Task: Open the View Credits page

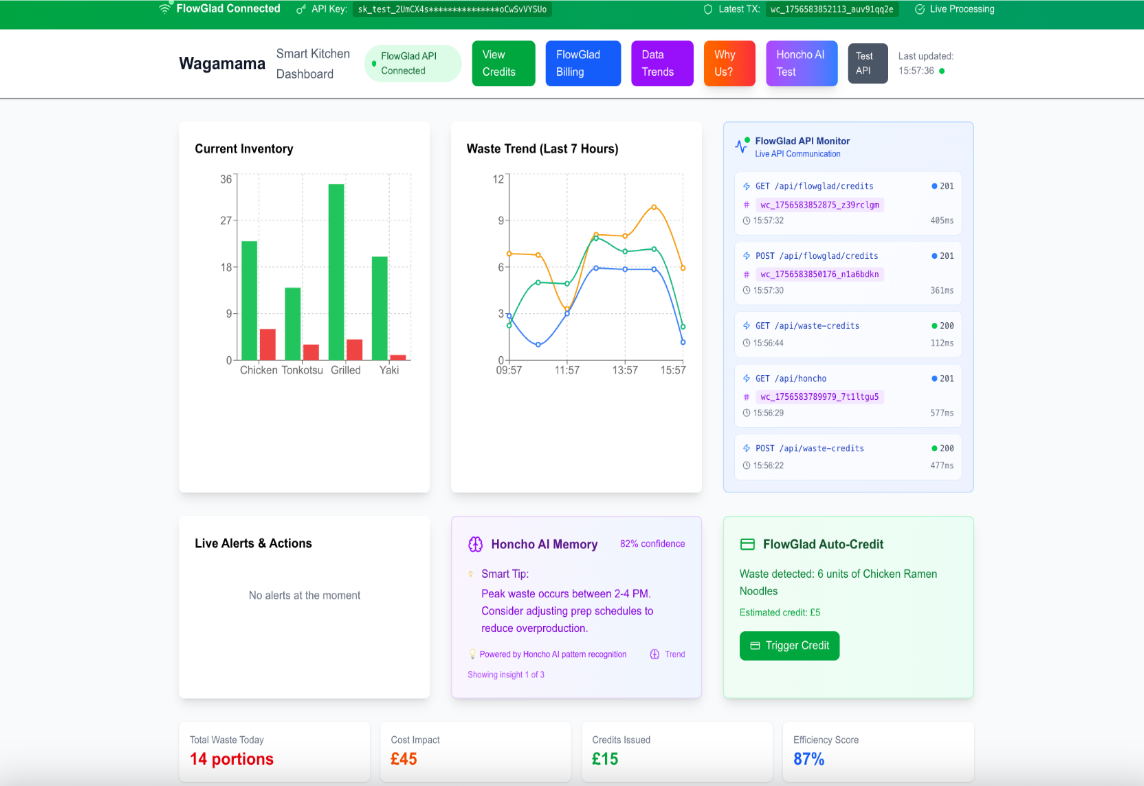Action: click(503, 63)
